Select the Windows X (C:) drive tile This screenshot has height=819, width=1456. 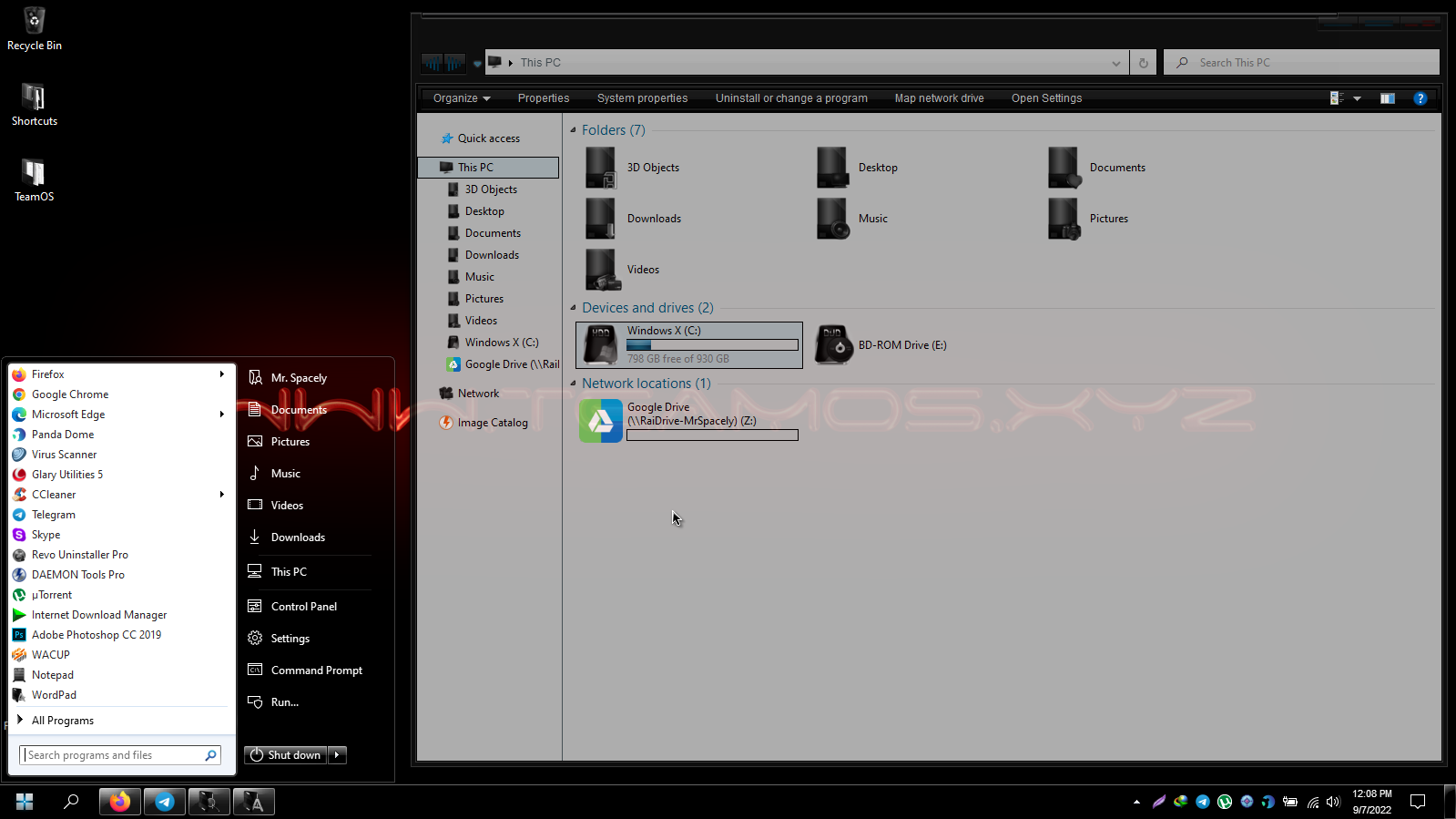click(689, 345)
